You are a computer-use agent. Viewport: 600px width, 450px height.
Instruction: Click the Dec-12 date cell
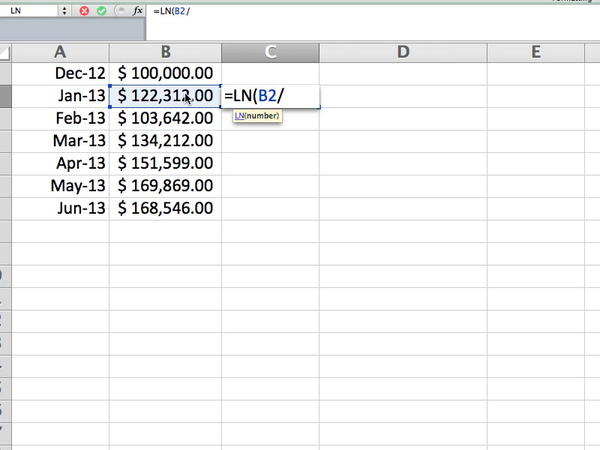point(60,73)
